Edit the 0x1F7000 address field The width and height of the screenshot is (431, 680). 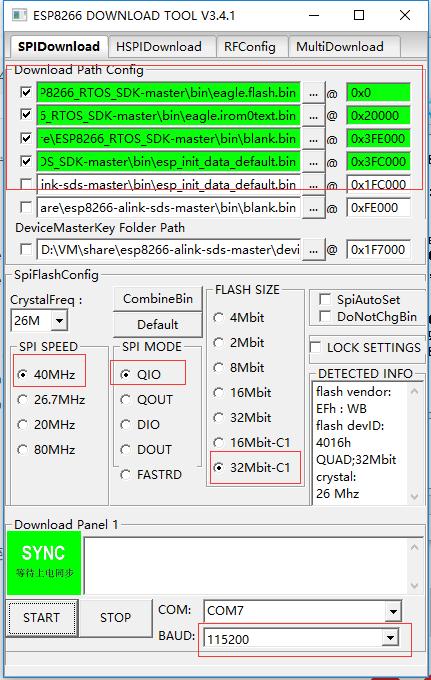click(379, 250)
